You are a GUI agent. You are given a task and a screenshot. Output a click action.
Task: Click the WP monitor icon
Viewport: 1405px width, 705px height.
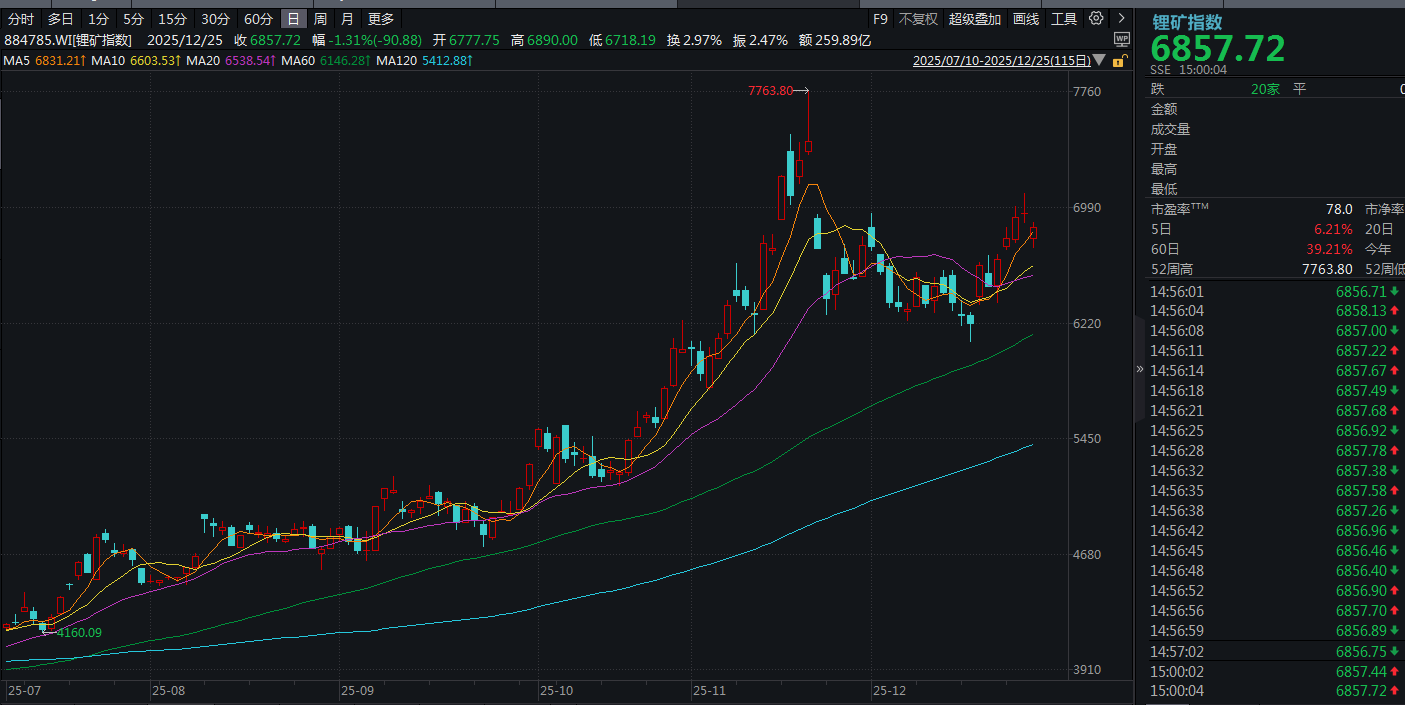pyautogui.click(x=1121, y=39)
